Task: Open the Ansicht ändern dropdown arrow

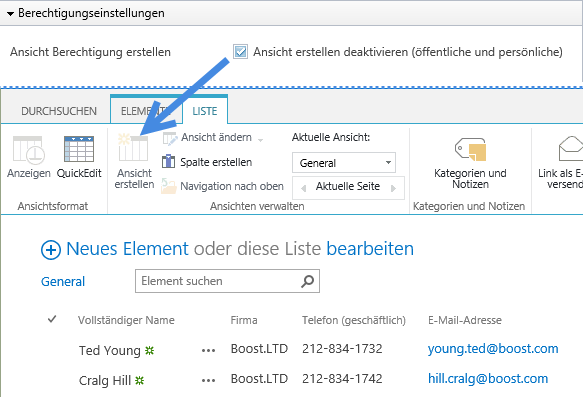Action: (261, 140)
